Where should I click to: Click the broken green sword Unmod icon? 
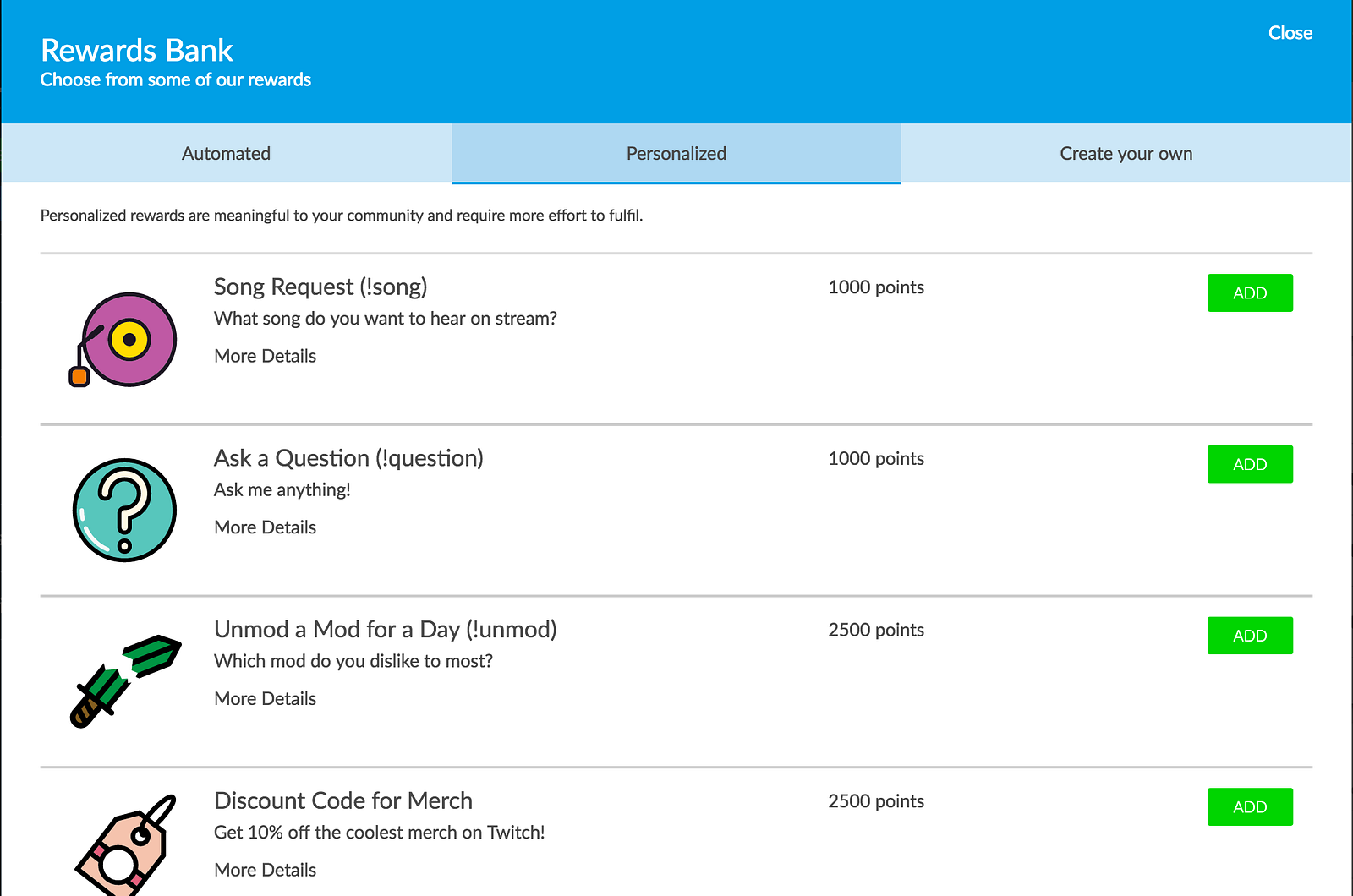(124, 680)
